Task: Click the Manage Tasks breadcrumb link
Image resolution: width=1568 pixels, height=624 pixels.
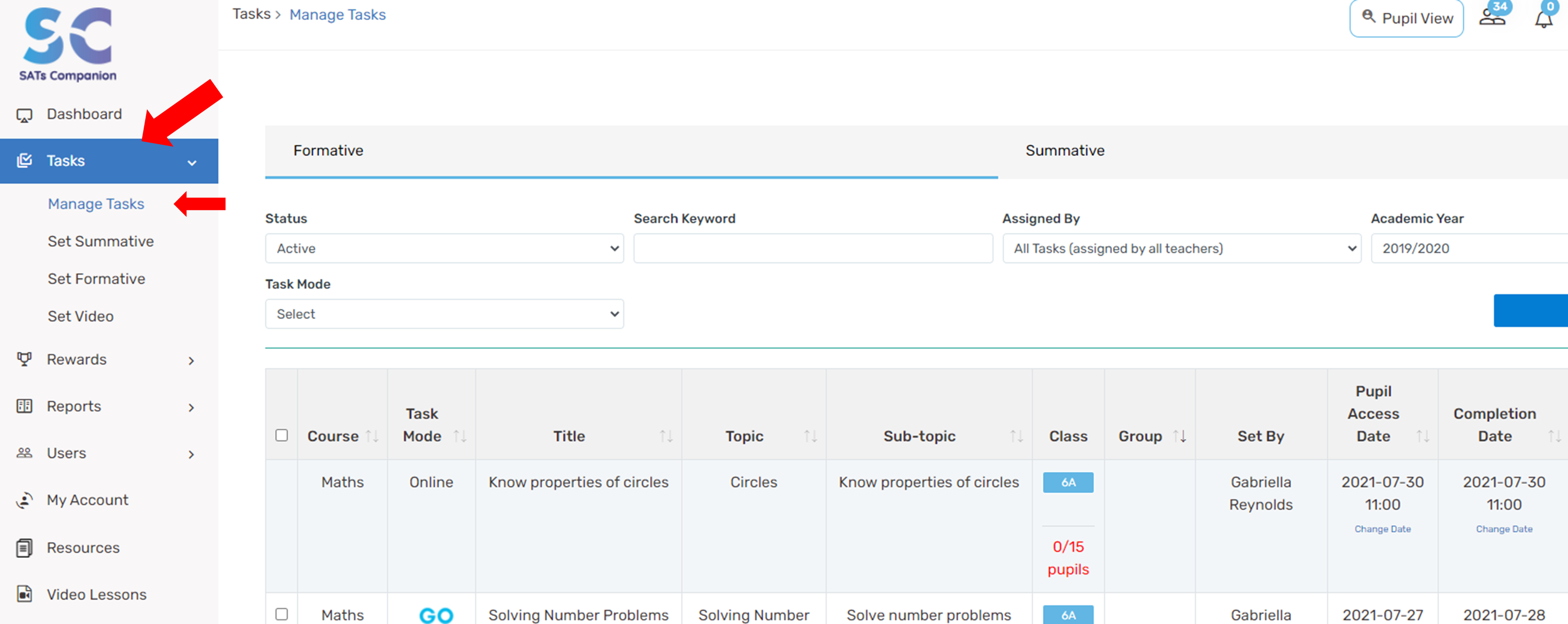Action: pyautogui.click(x=337, y=15)
